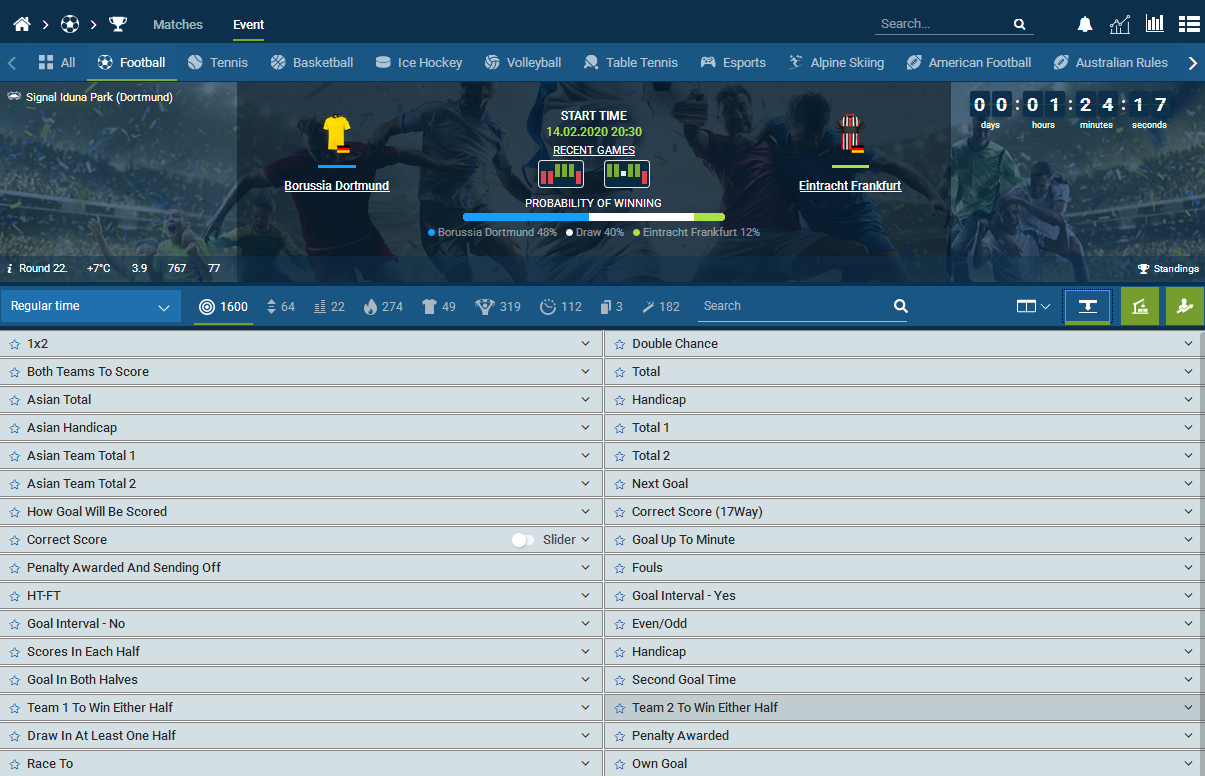The width and height of the screenshot is (1205, 776).
Task: Select the 274 flame popular filter
Action: (383, 307)
